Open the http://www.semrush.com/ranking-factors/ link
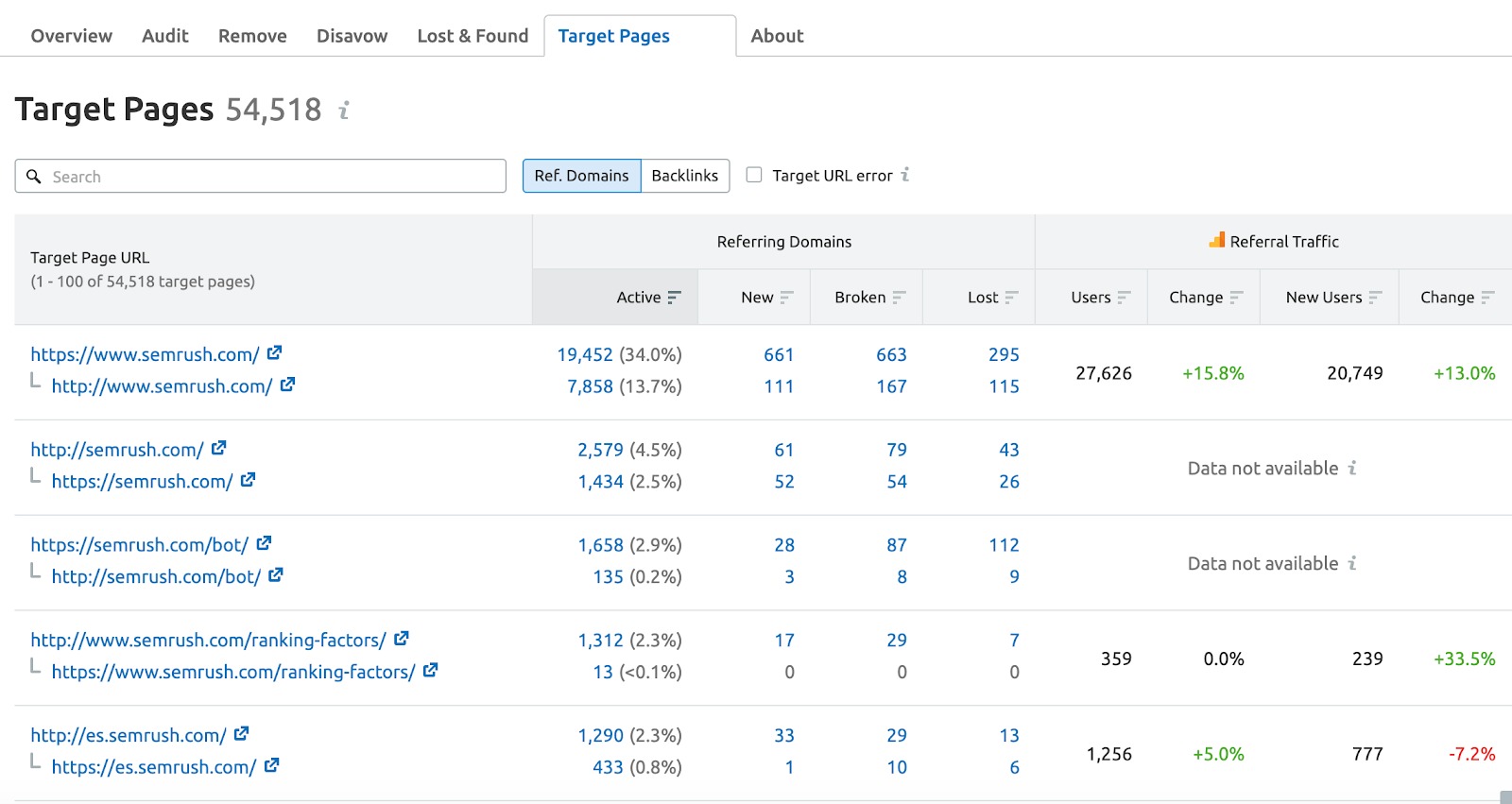Viewport: 1512px width, 804px height. pyautogui.click(x=208, y=640)
